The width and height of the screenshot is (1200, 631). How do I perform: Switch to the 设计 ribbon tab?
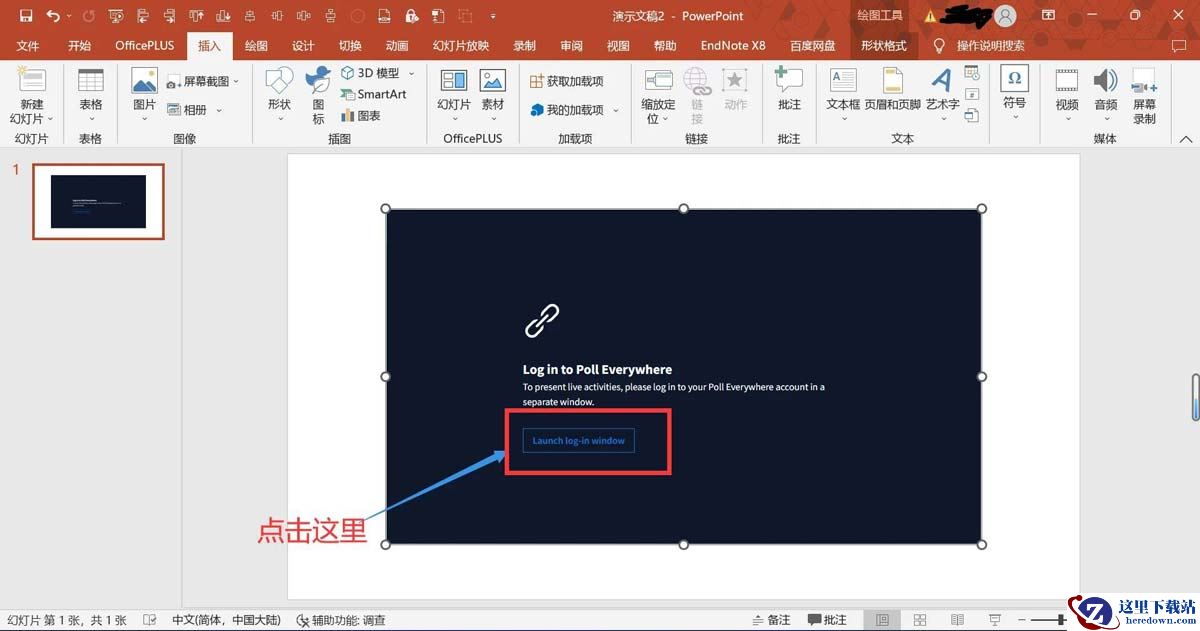click(x=303, y=46)
